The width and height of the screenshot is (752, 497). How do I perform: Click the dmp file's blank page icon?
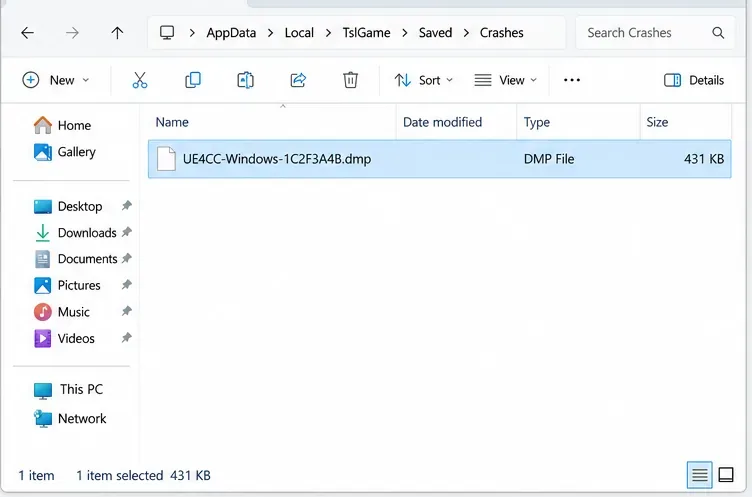pyautogui.click(x=166, y=159)
